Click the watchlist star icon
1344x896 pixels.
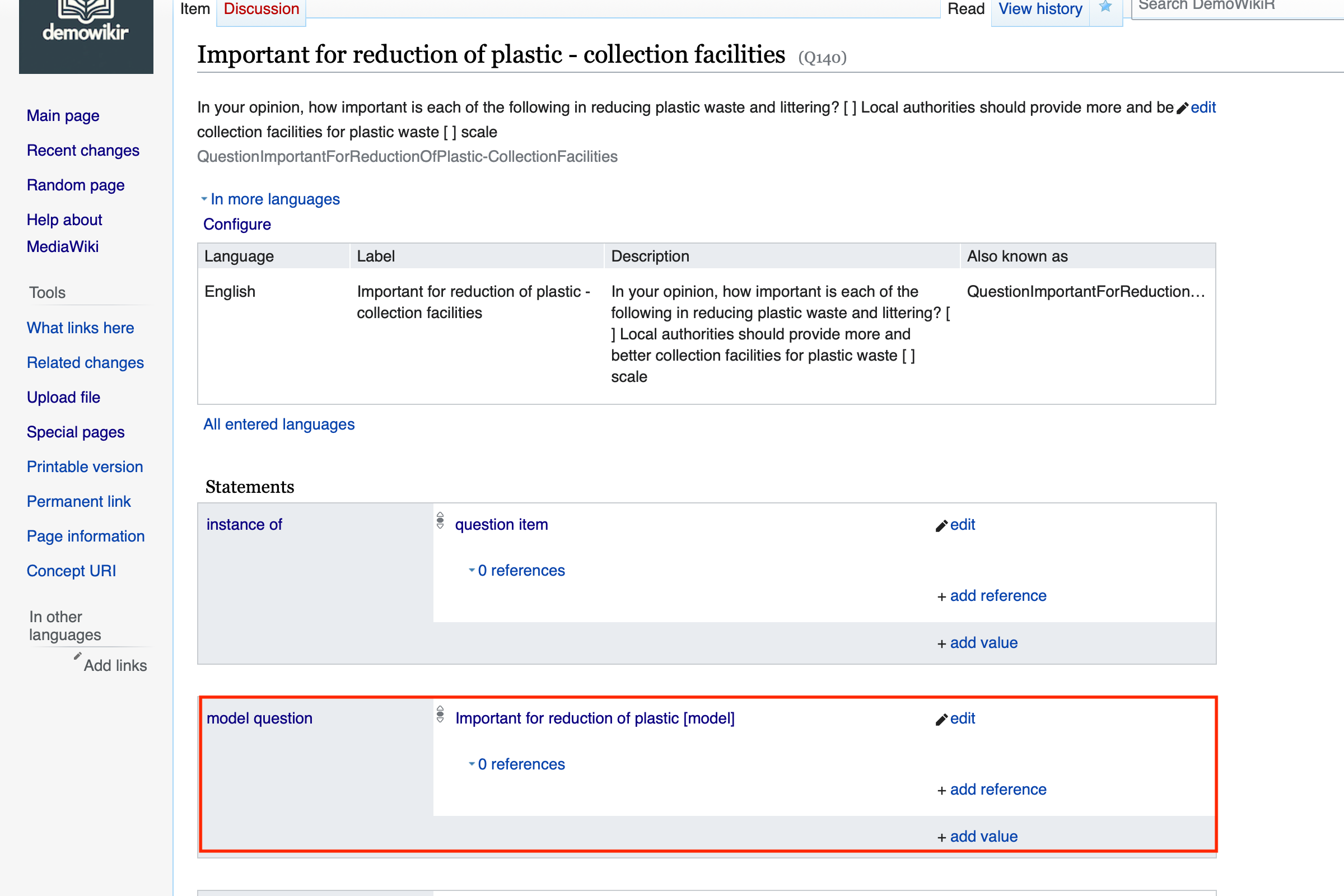coord(1105,8)
